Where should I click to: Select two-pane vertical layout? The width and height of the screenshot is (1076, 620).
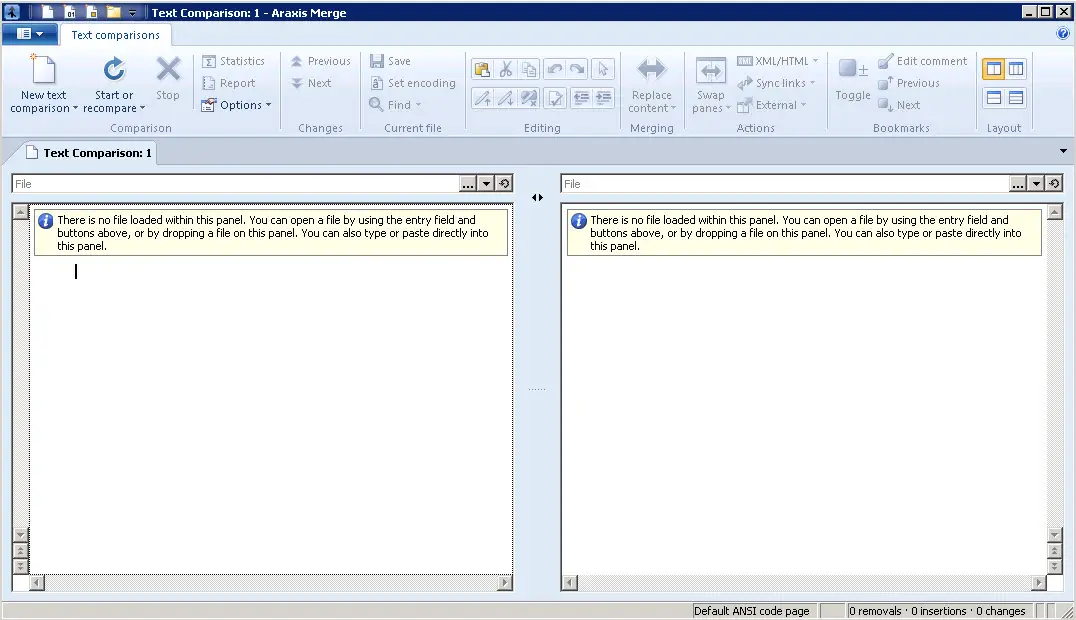(x=994, y=69)
